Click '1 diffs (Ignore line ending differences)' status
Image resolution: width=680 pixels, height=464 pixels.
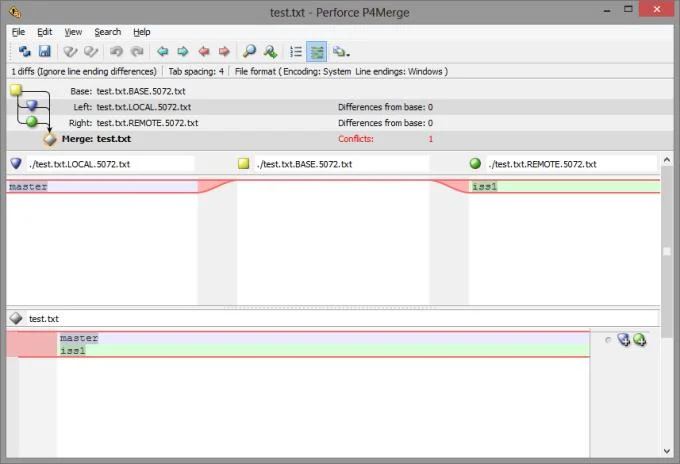84,72
